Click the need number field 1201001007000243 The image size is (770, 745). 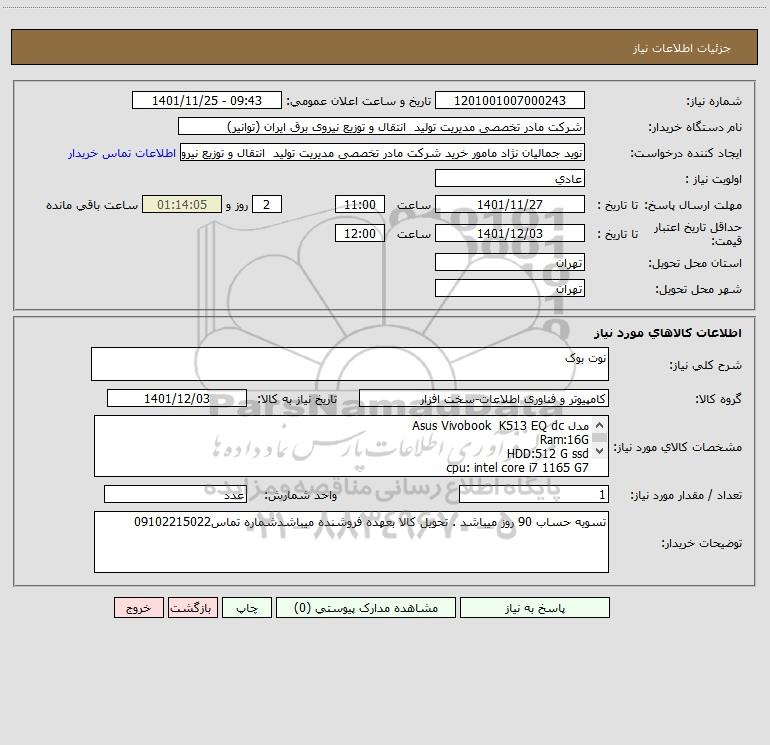510,101
